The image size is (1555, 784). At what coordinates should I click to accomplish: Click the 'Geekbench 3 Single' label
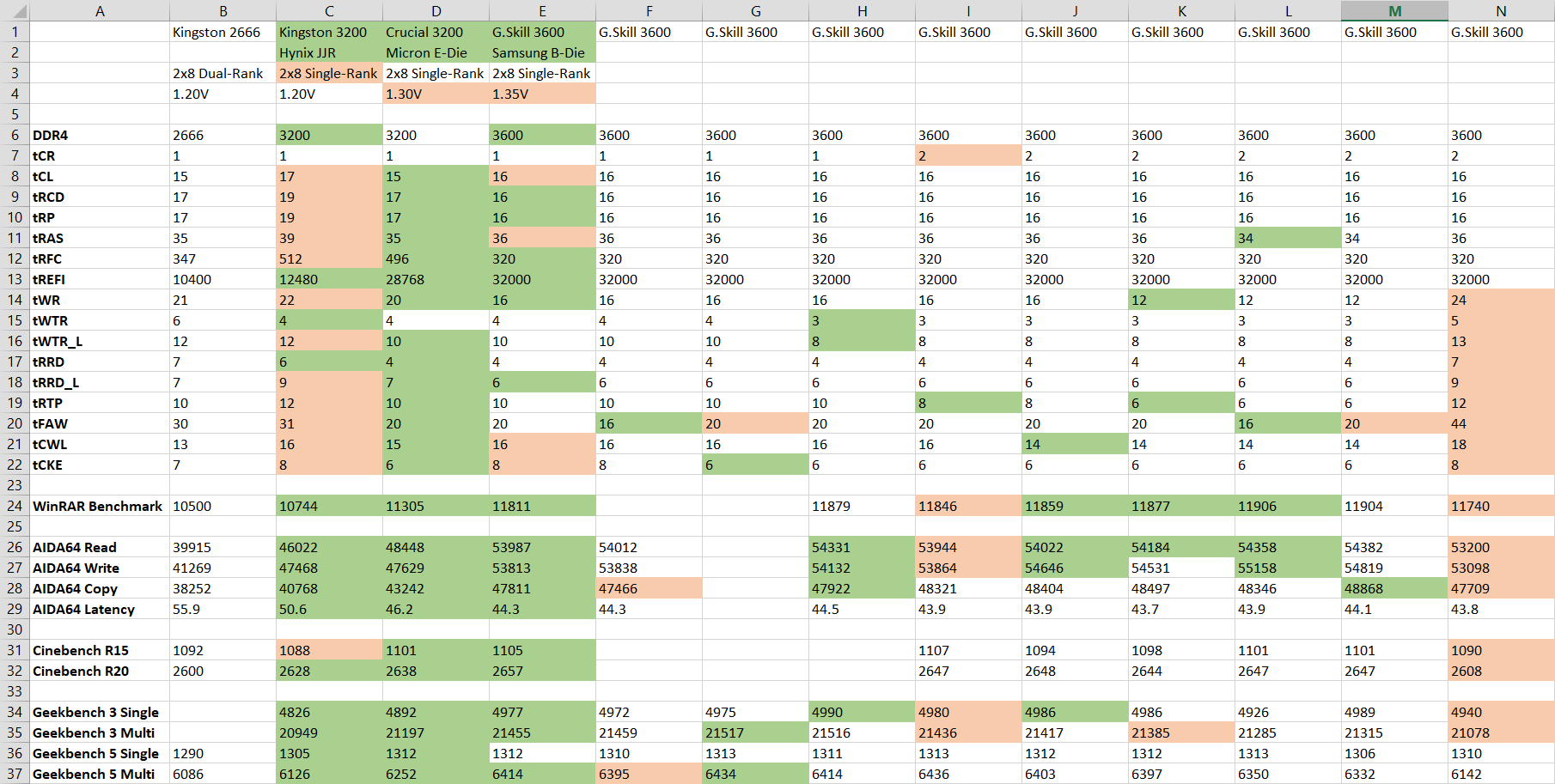pyautogui.click(x=100, y=712)
